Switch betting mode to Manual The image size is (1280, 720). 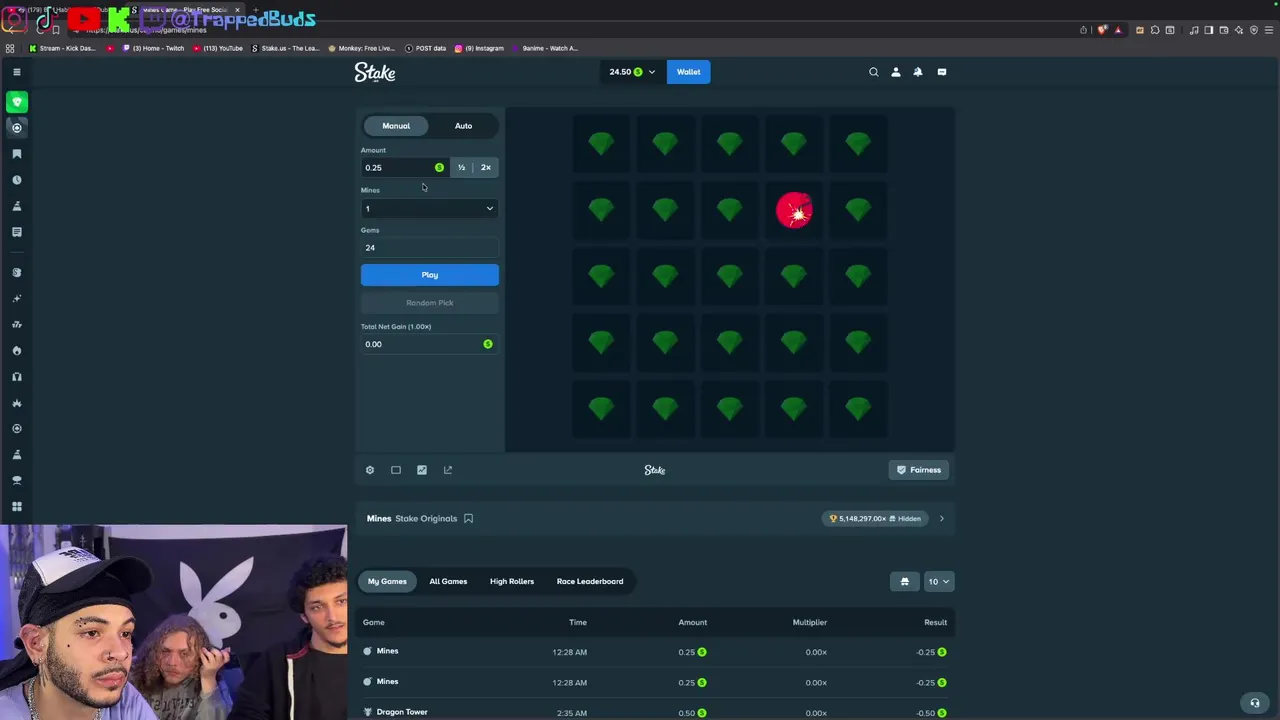(396, 126)
